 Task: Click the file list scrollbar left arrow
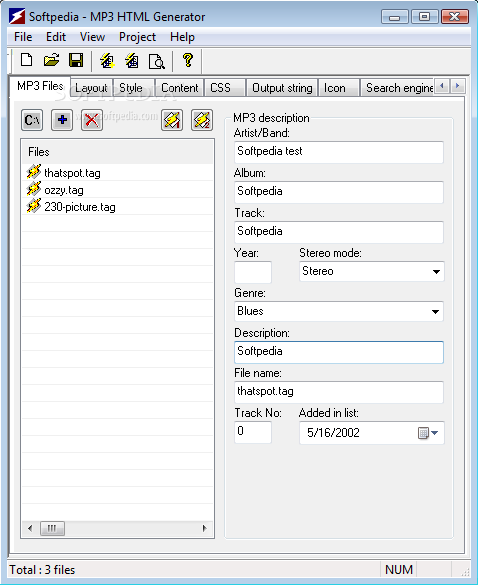[30, 528]
